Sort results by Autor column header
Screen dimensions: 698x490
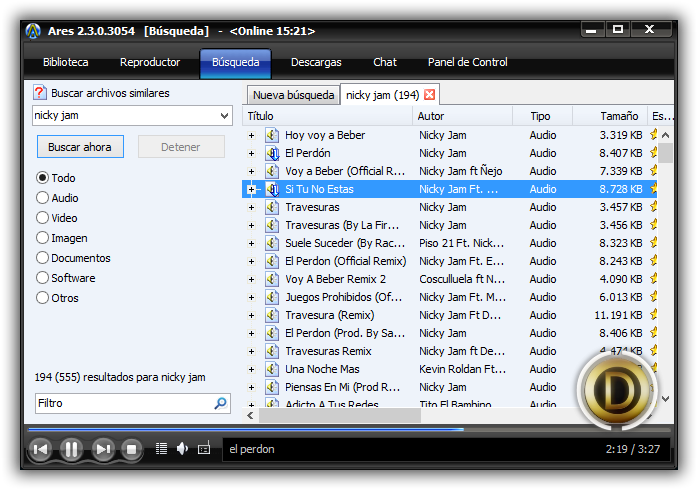463,116
